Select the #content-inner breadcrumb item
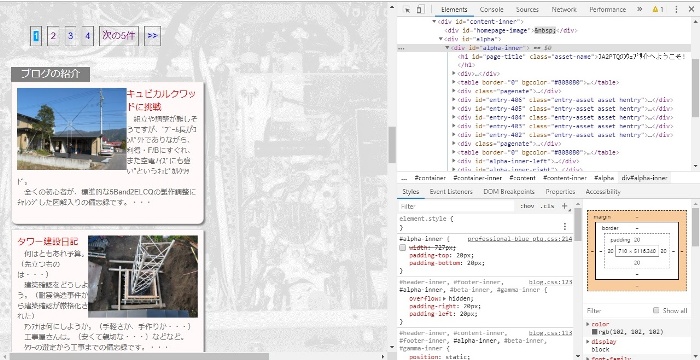The image size is (700, 360). 565,178
